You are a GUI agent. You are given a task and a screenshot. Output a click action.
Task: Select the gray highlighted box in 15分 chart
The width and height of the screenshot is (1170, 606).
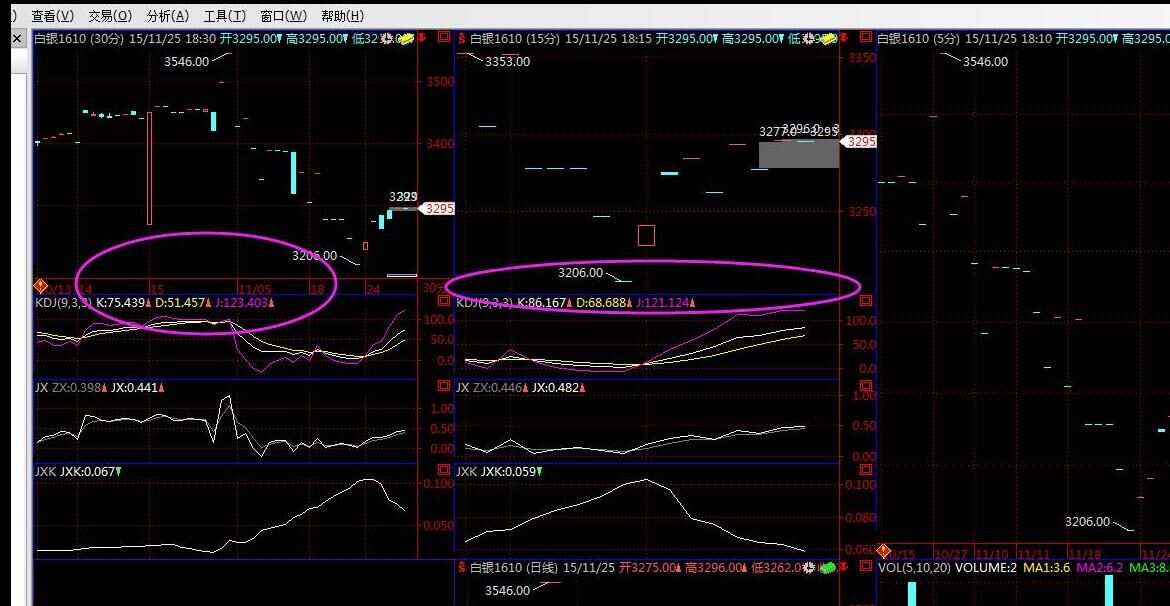798,154
